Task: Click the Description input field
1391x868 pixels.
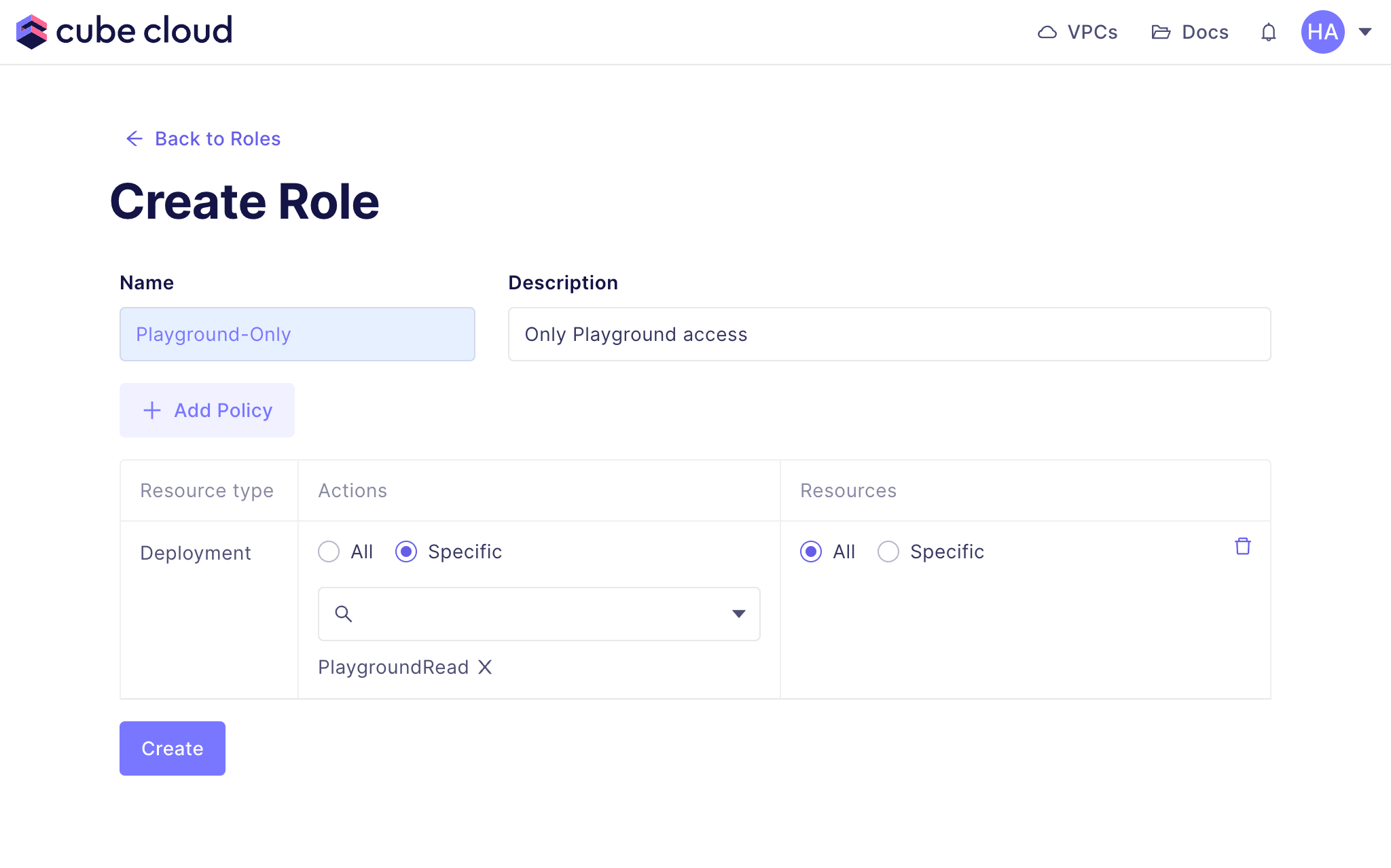Action: (x=889, y=334)
